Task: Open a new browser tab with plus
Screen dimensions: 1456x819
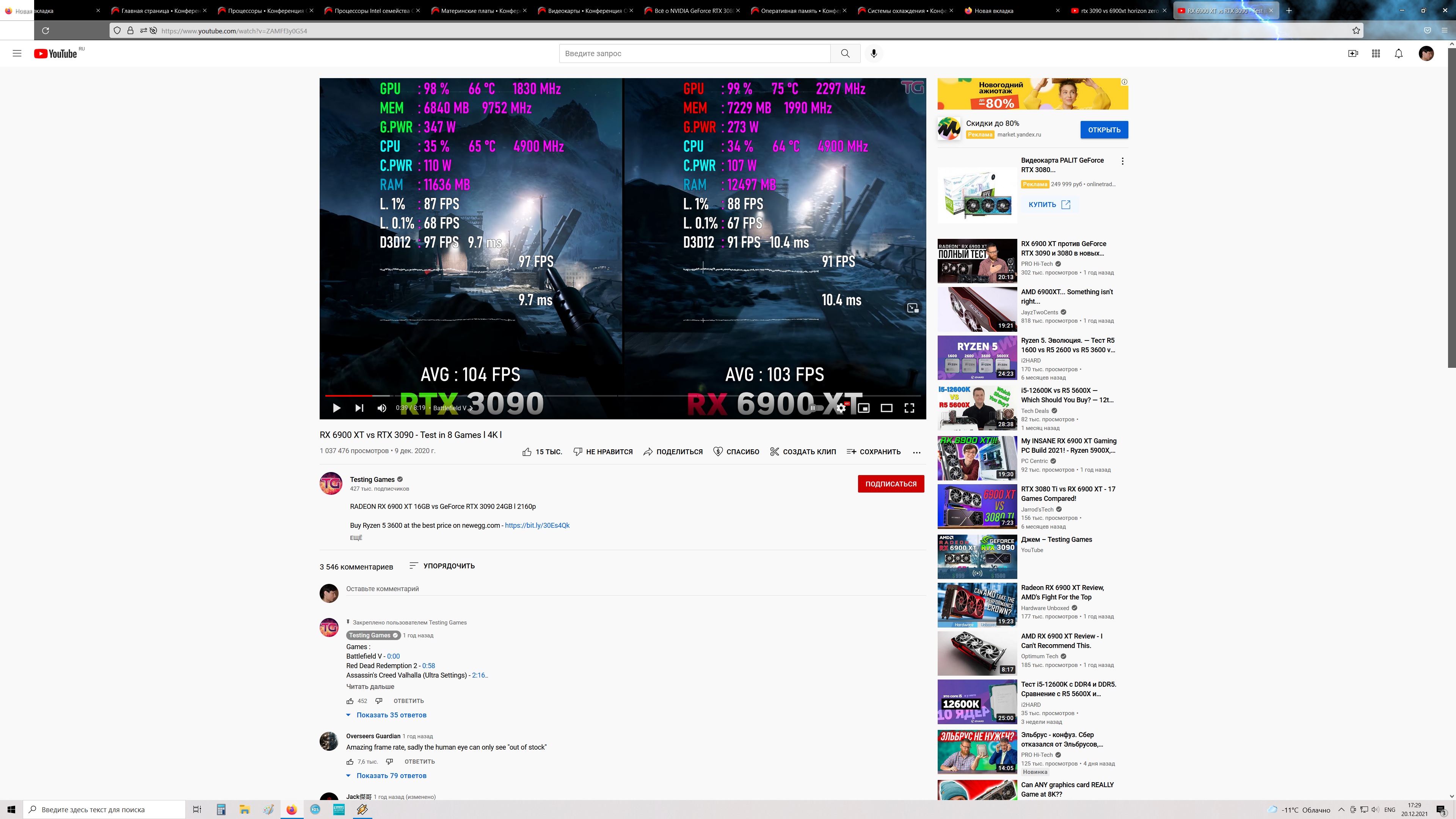Action: click(x=1289, y=11)
